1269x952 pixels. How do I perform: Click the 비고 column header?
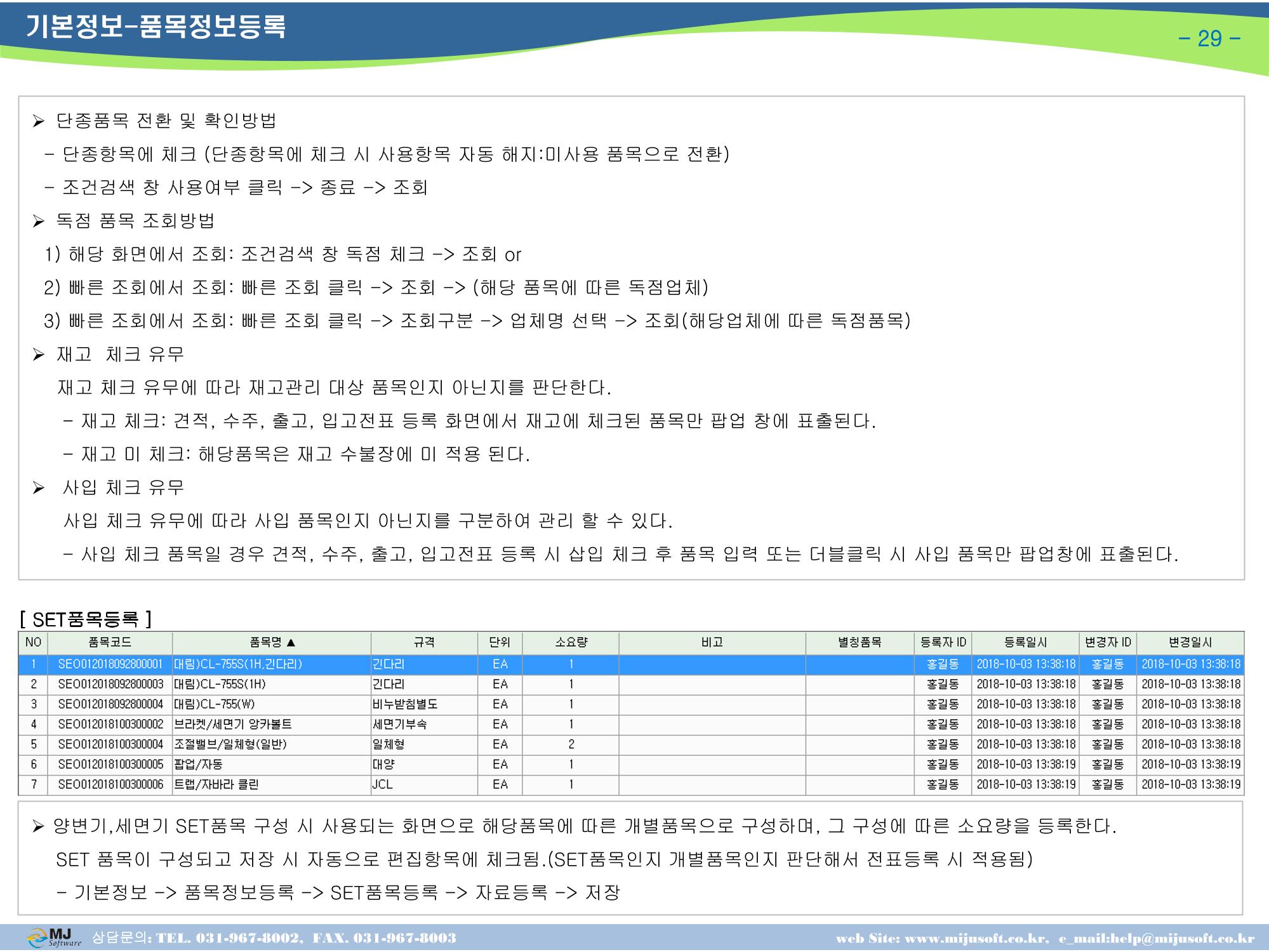pos(712,642)
